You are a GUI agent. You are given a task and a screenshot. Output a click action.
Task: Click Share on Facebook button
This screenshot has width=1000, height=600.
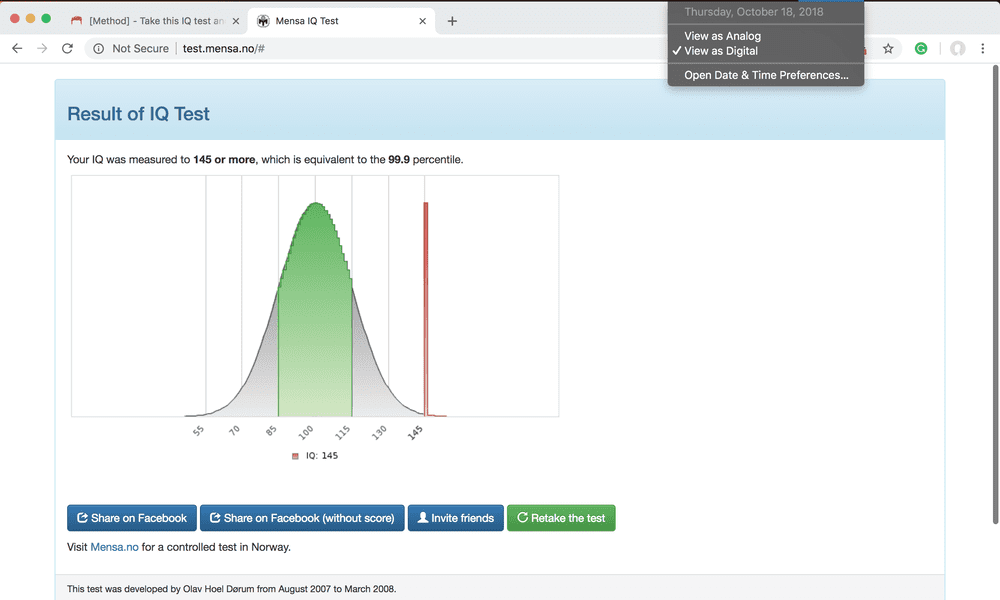(x=132, y=518)
